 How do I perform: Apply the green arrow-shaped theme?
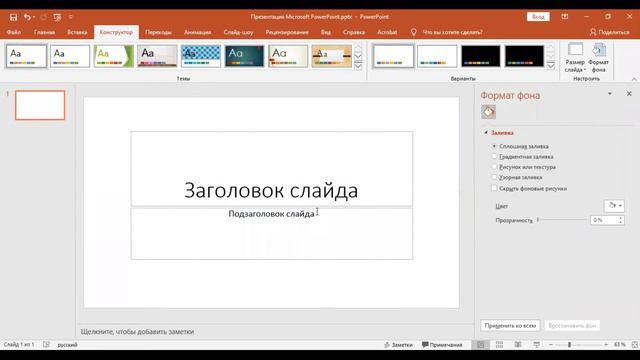pos(114,56)
